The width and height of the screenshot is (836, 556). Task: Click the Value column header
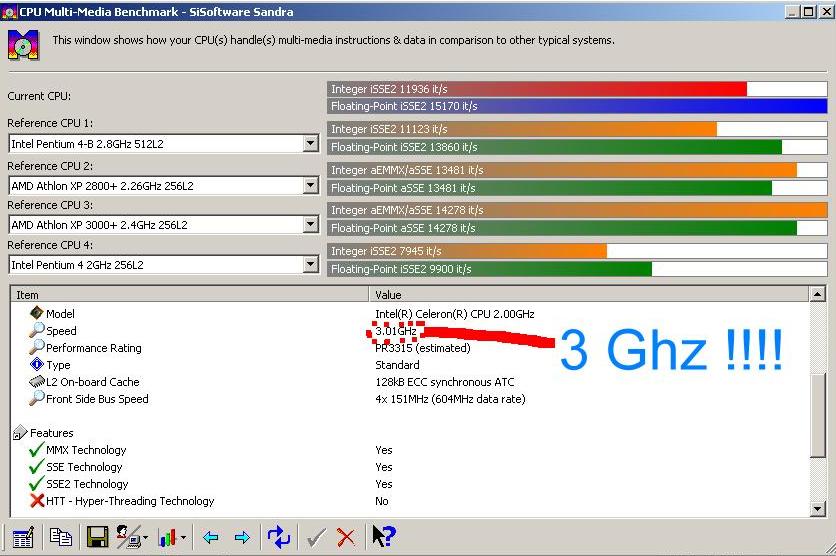tap(589, 294)
